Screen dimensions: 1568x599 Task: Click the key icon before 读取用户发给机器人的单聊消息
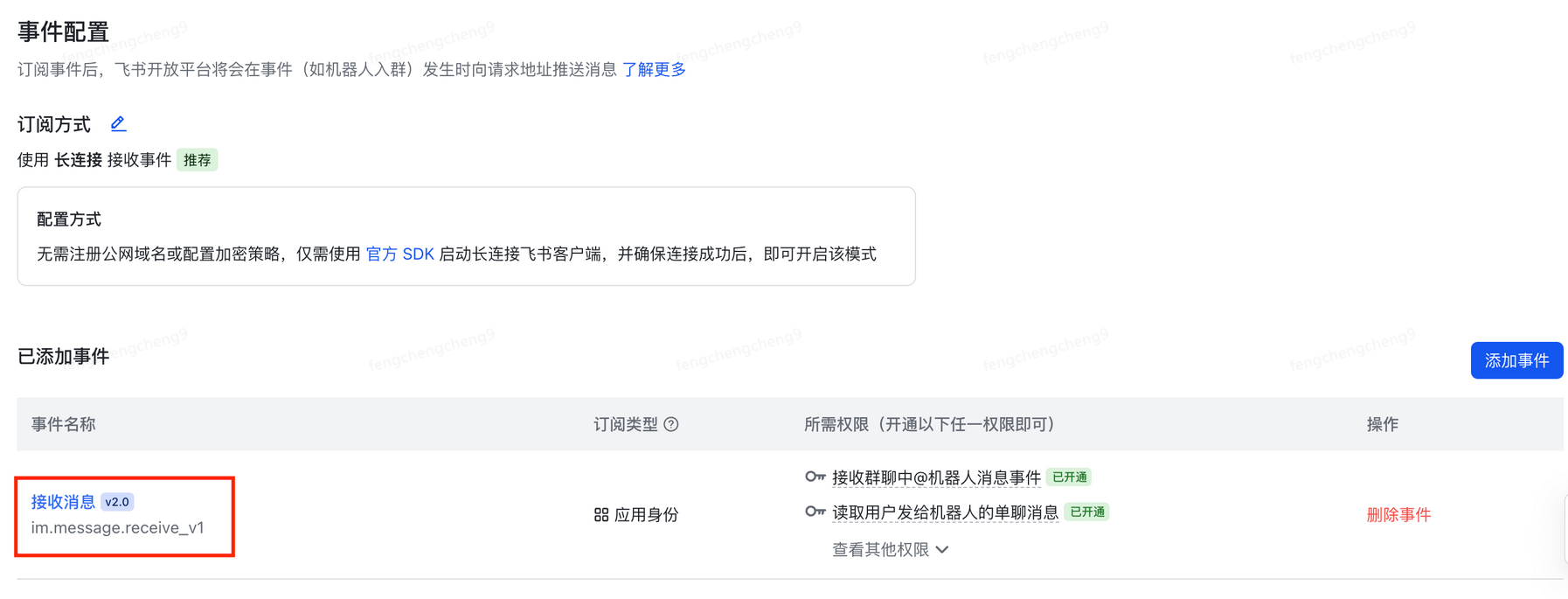tap(815, 512)
